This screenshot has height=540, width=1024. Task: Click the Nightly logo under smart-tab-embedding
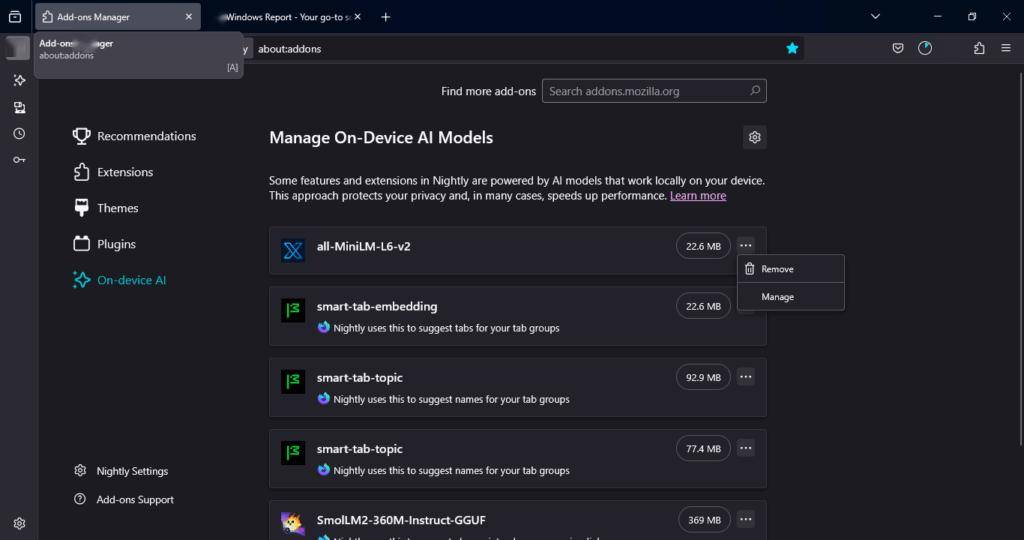pos(324,327)
